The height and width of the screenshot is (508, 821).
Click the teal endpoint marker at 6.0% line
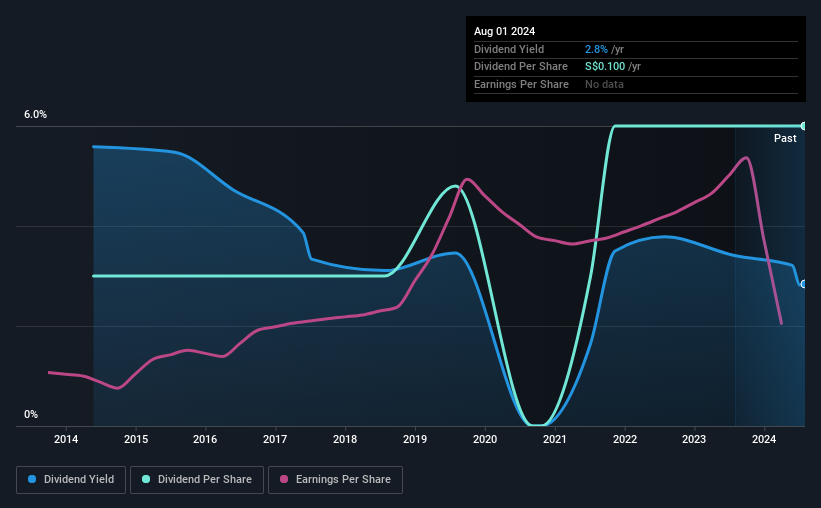point(804,126)
